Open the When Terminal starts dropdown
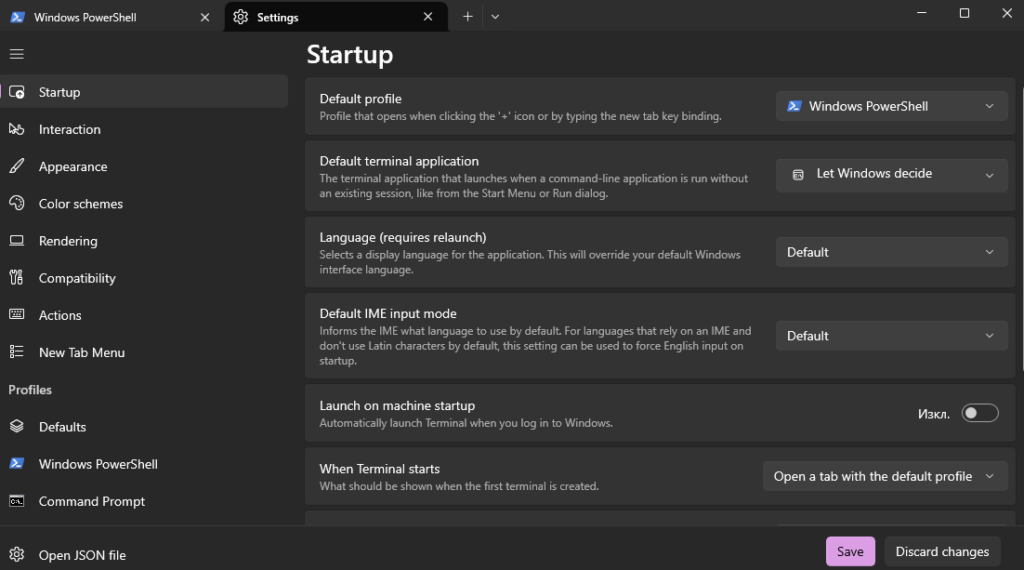The image size is (1024, 570). [x=884, y=477]
